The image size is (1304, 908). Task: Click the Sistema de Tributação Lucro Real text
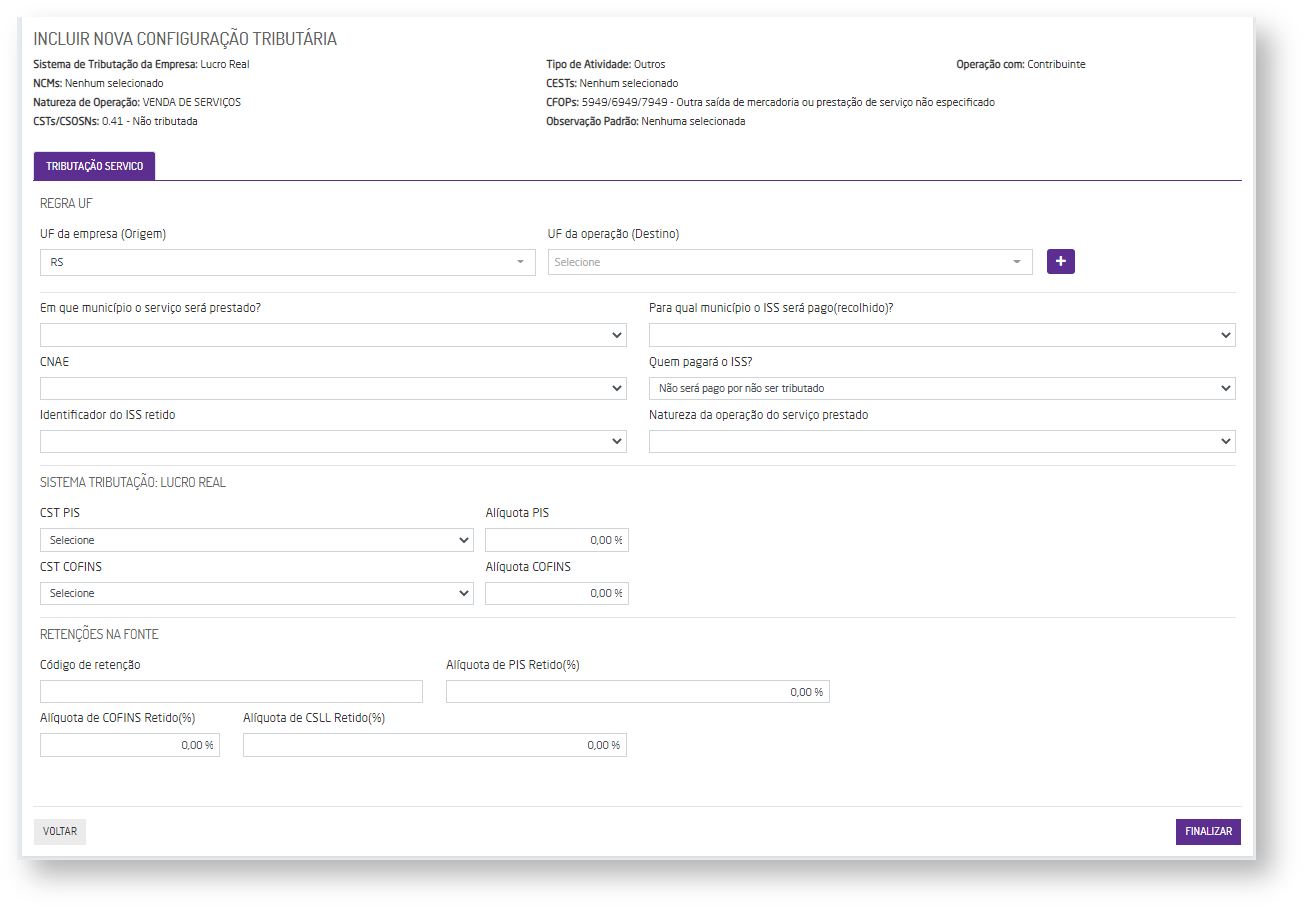point(141,64)
